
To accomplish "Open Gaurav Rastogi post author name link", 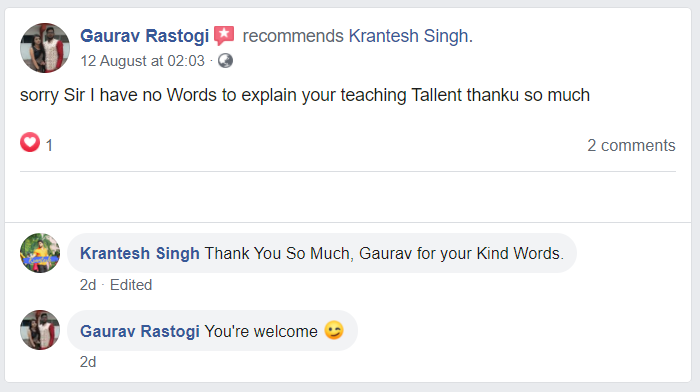I will click(145, 36).
